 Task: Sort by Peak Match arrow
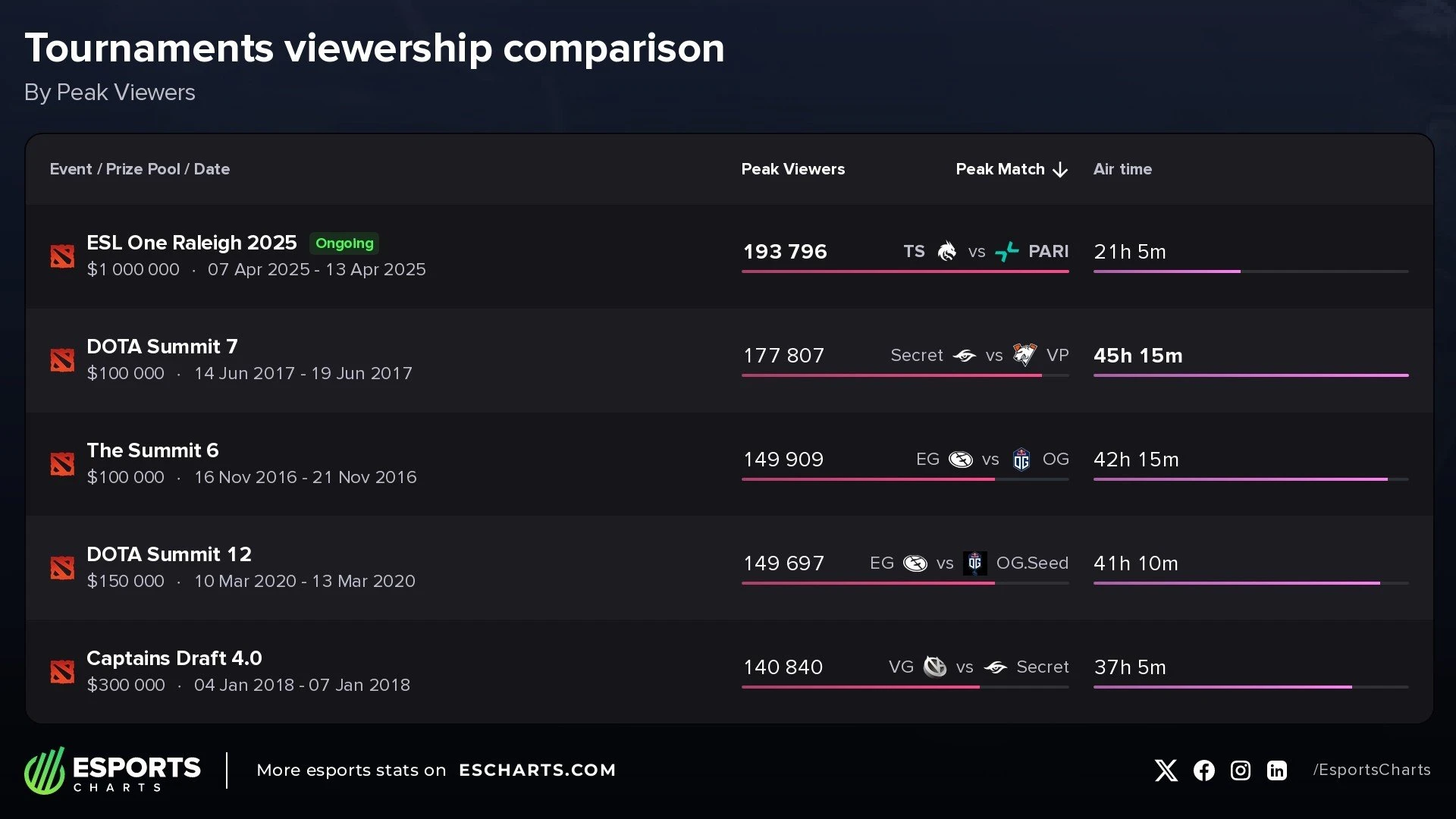1060,170
